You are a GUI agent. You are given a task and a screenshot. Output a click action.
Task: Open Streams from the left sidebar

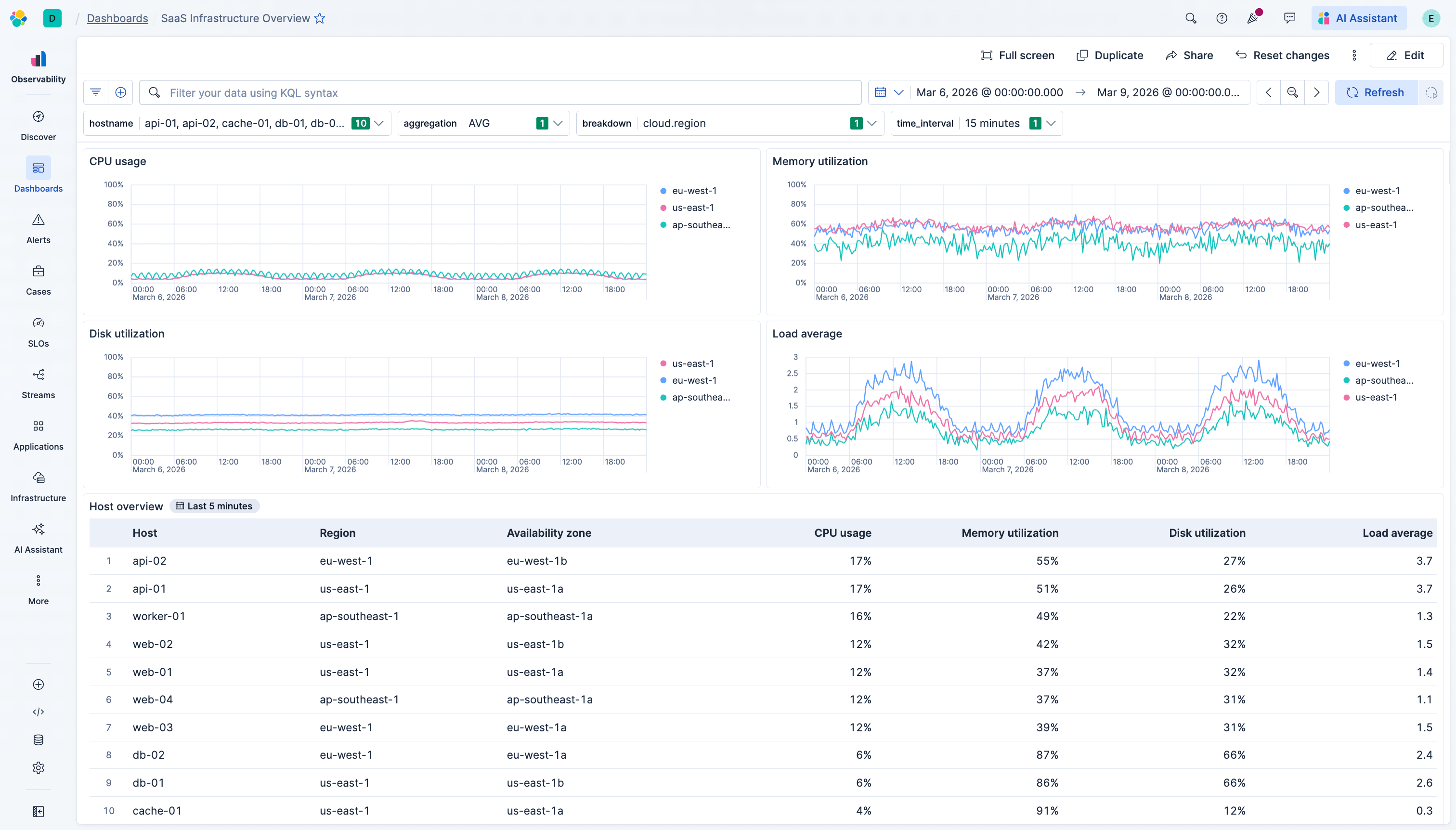pyautogui.click(x=38, y=383)
